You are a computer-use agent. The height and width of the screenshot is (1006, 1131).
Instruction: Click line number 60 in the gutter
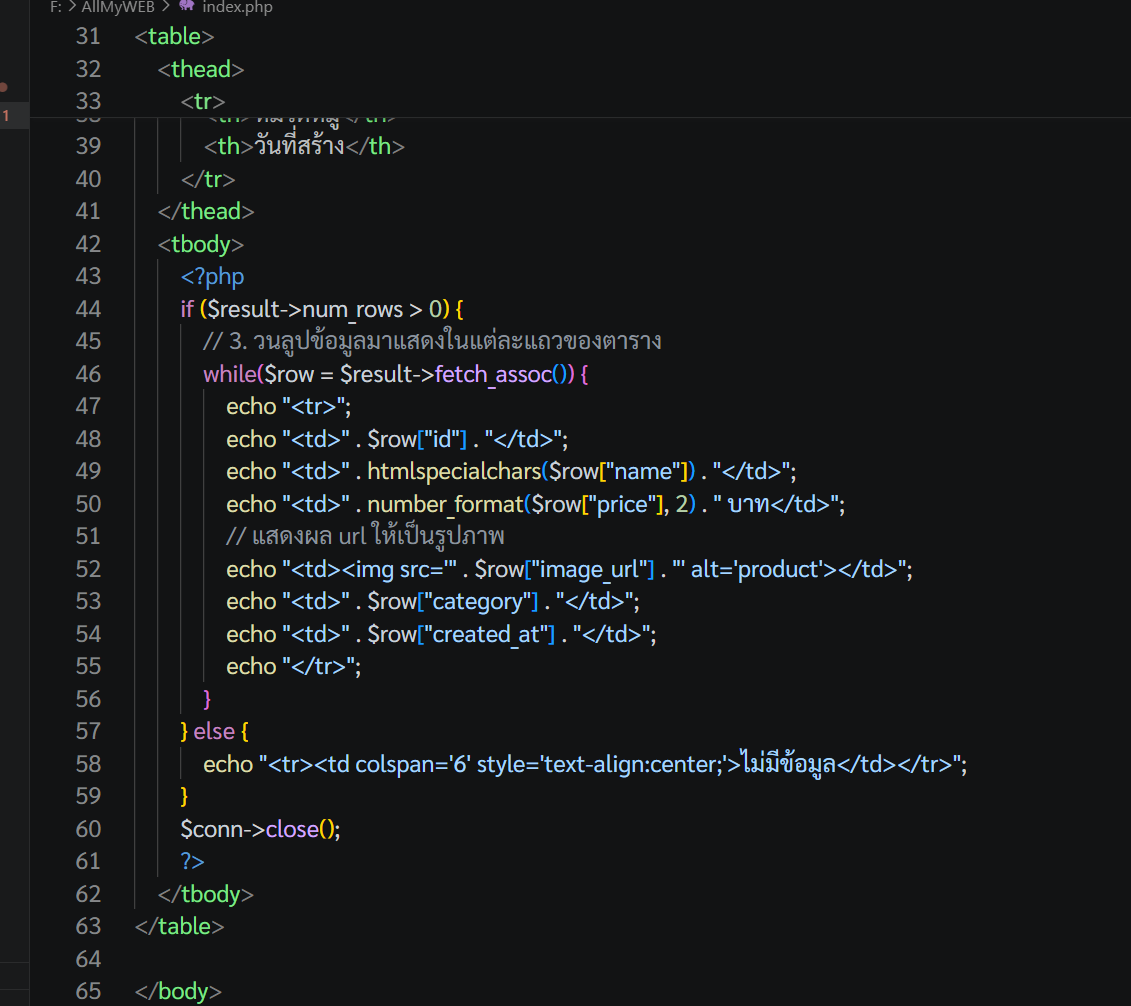click(88, 829)
